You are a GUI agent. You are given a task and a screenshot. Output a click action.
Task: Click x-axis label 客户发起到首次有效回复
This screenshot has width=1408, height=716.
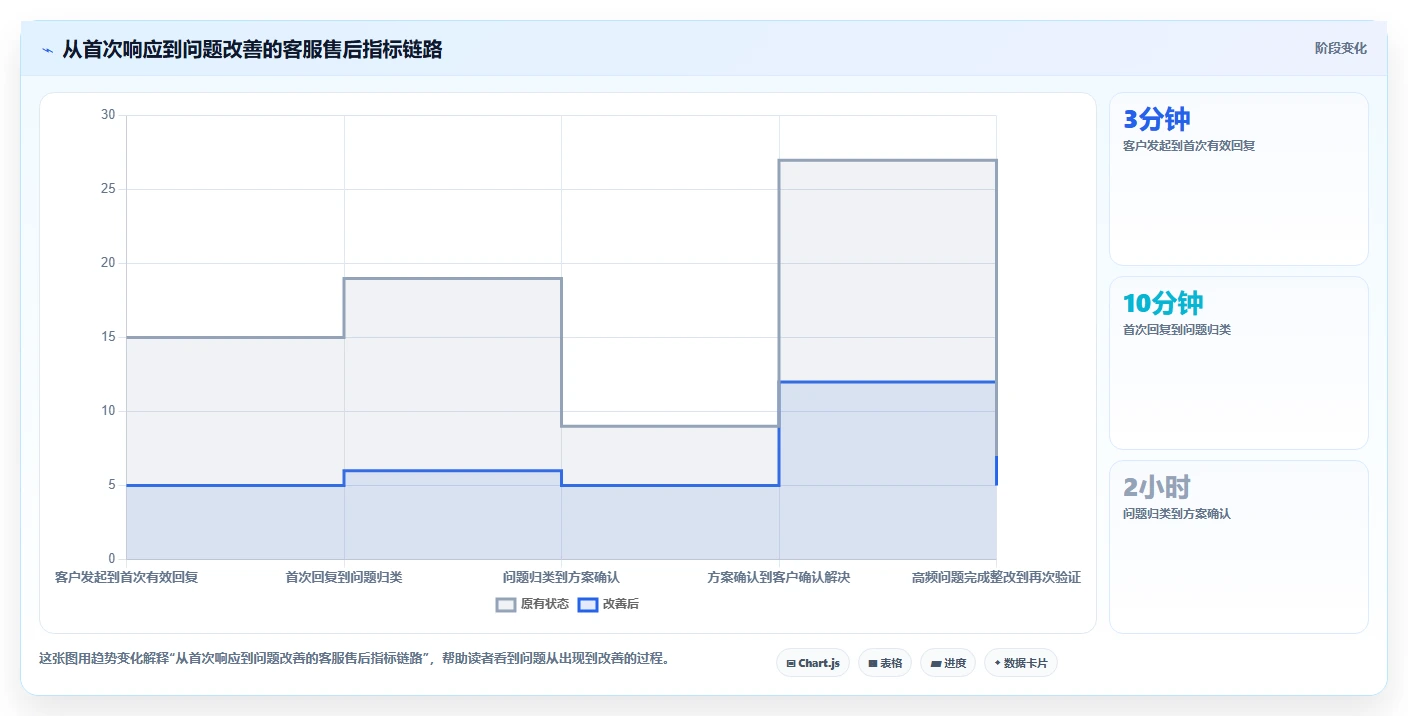coord(127,578)
